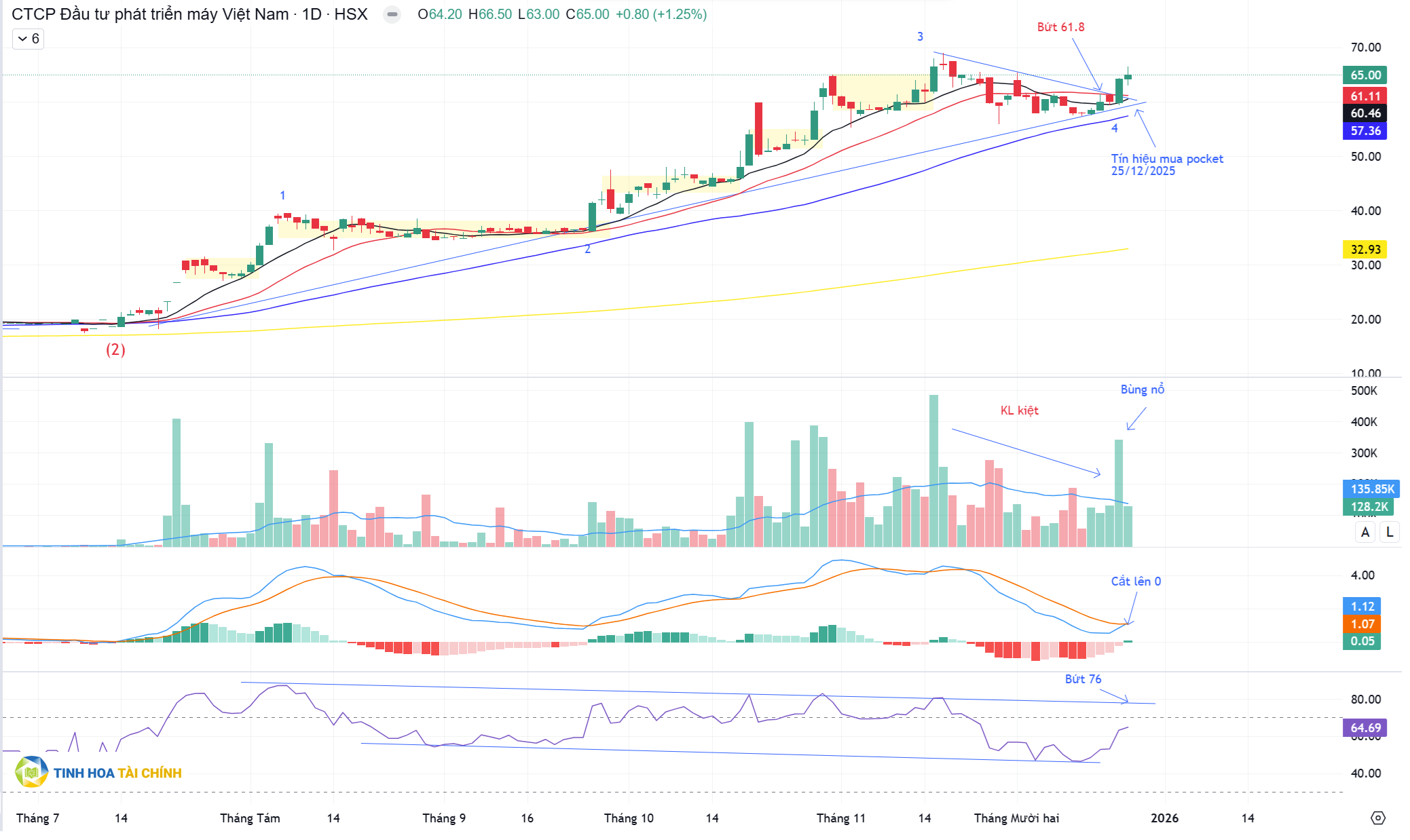
Task: Select the 'Bứt 76' RSI annotation
Action: [x=1083, y=679]
